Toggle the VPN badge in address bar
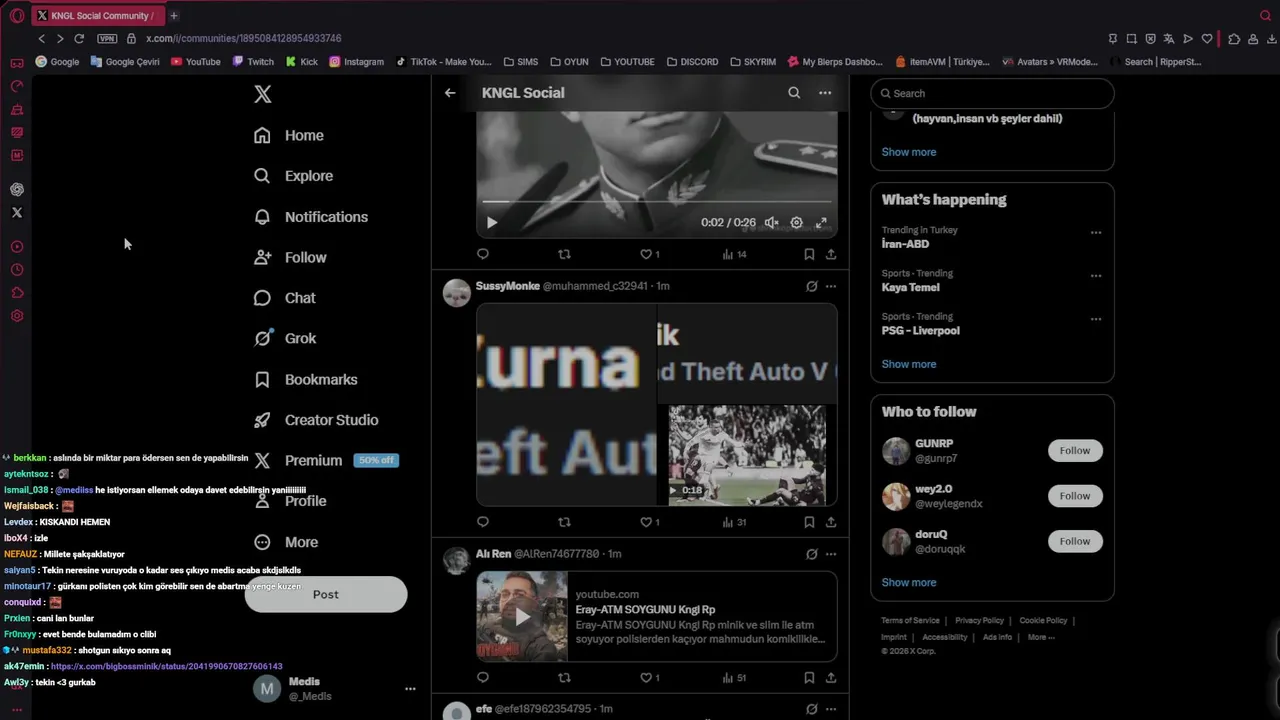The height and width of the screenshot is (720, 1280). [107, 39]
